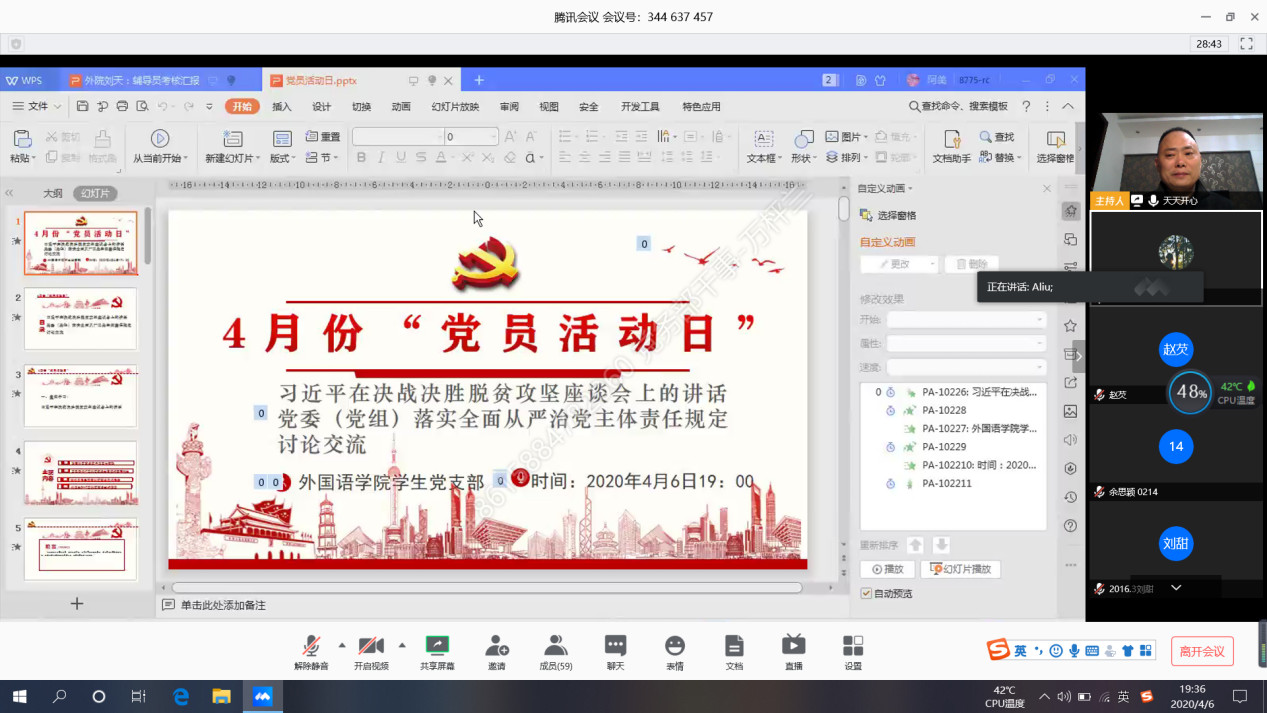Click the print icon in the quick access bar
The image size is (1267, 713).
tap(122, 106)
